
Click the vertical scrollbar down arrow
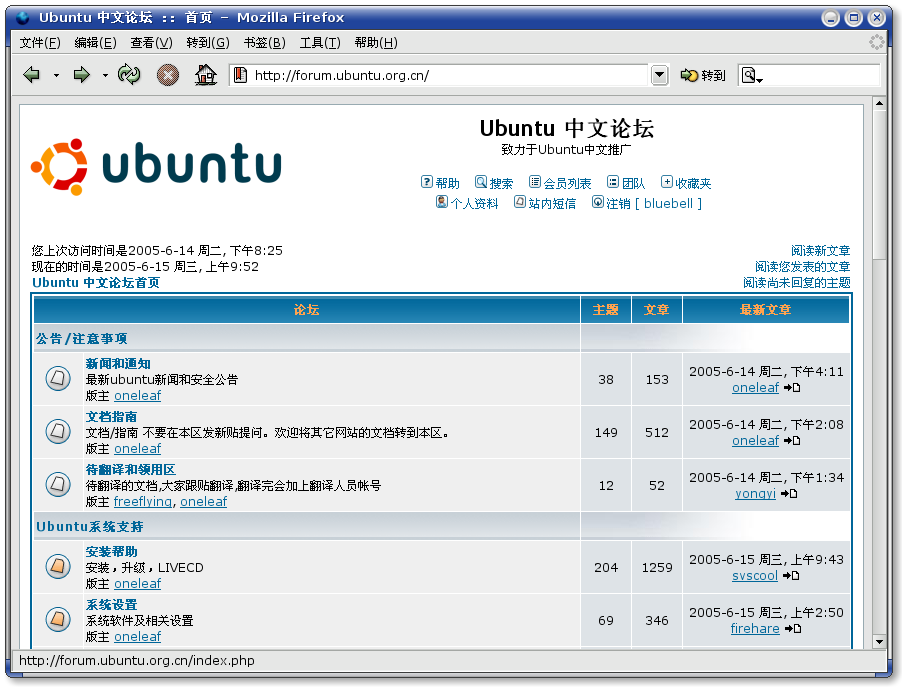pyautogui.click(x=879, y=642)
